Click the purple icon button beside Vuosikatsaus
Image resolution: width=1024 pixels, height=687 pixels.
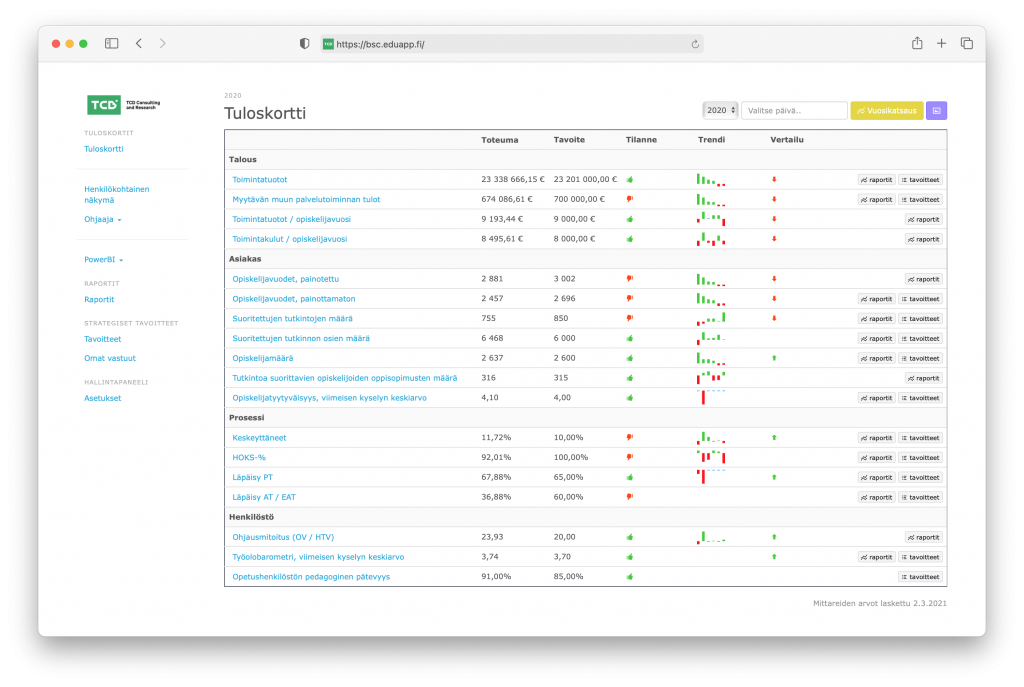[936, 111]
